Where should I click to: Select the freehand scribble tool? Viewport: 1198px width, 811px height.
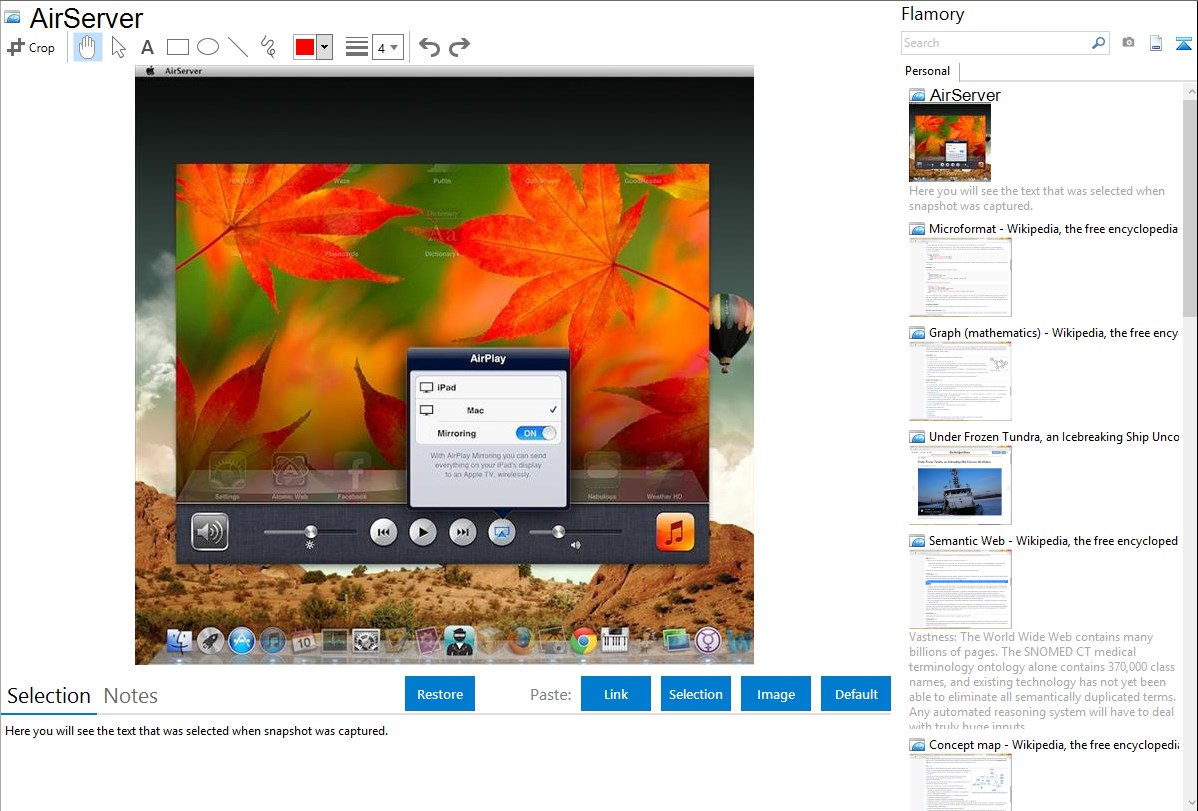pos(268,47)
